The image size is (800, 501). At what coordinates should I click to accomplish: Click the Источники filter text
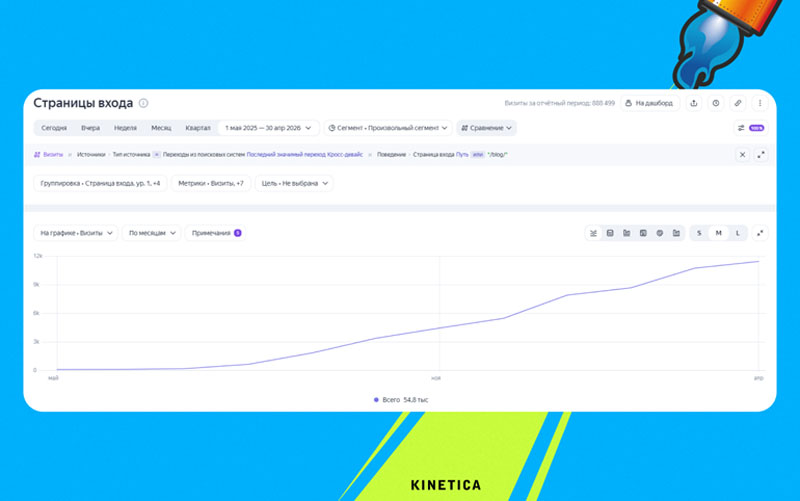(91, 155)
